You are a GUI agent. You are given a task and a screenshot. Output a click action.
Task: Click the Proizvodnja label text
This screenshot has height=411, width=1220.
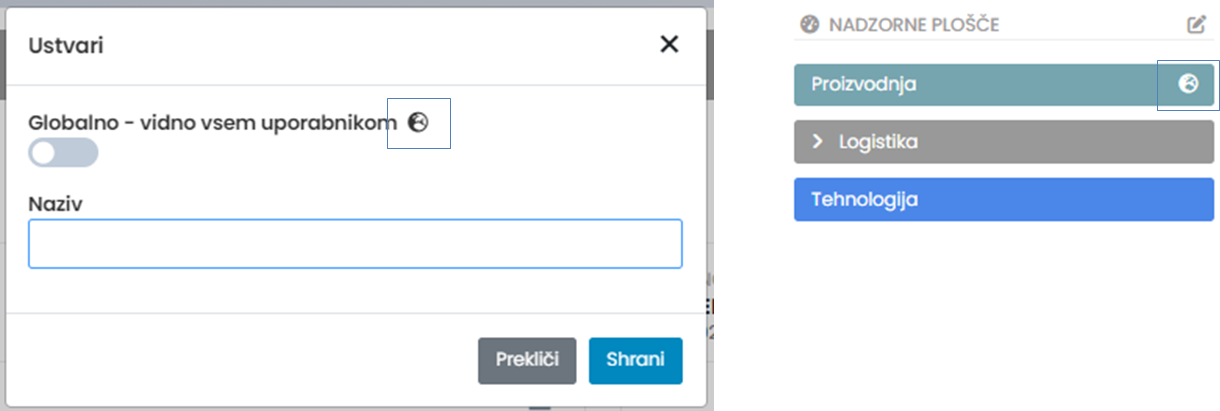click(x=863, y=85)
